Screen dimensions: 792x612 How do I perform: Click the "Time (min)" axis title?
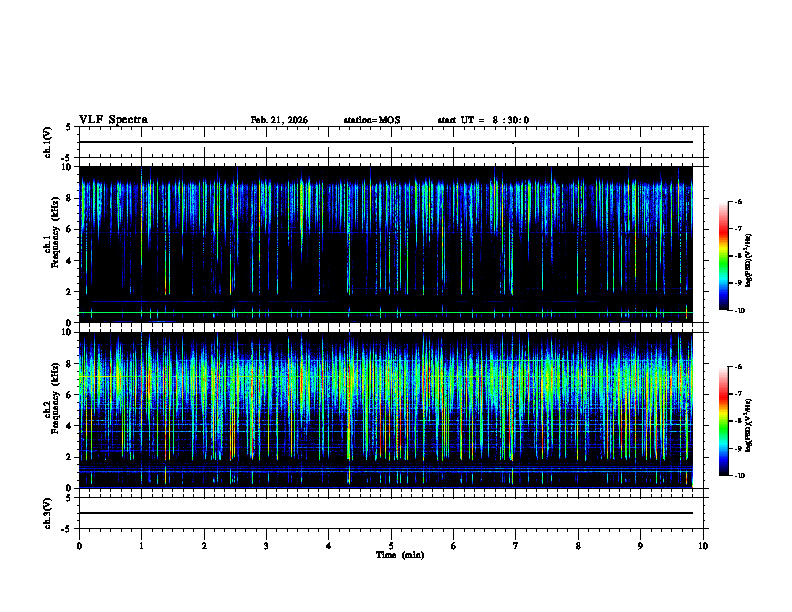400,555
